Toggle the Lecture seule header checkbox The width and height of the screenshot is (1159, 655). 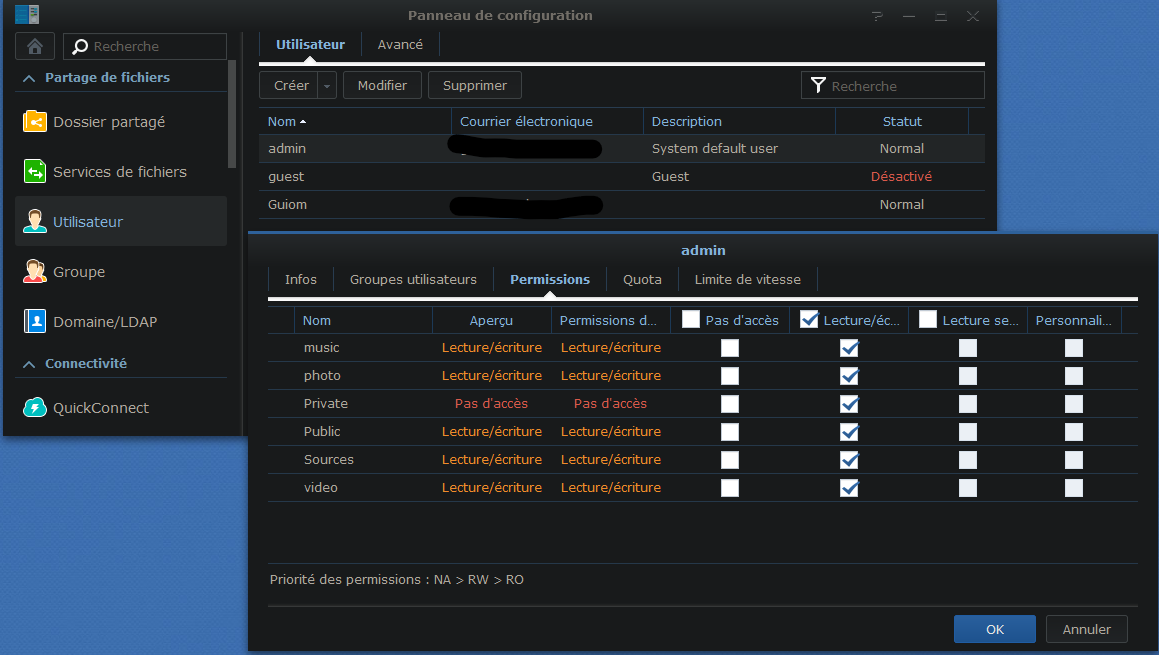[x=928, y=319]
